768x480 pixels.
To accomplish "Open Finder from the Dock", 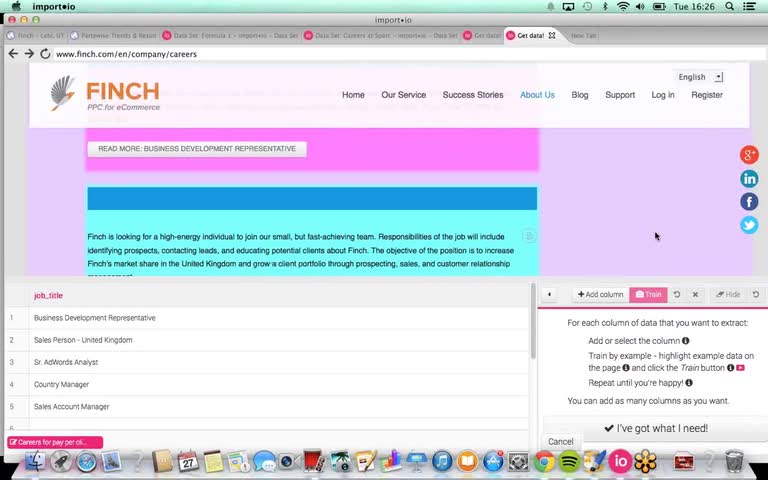I will pyautogui.click(x=35, y=461).
